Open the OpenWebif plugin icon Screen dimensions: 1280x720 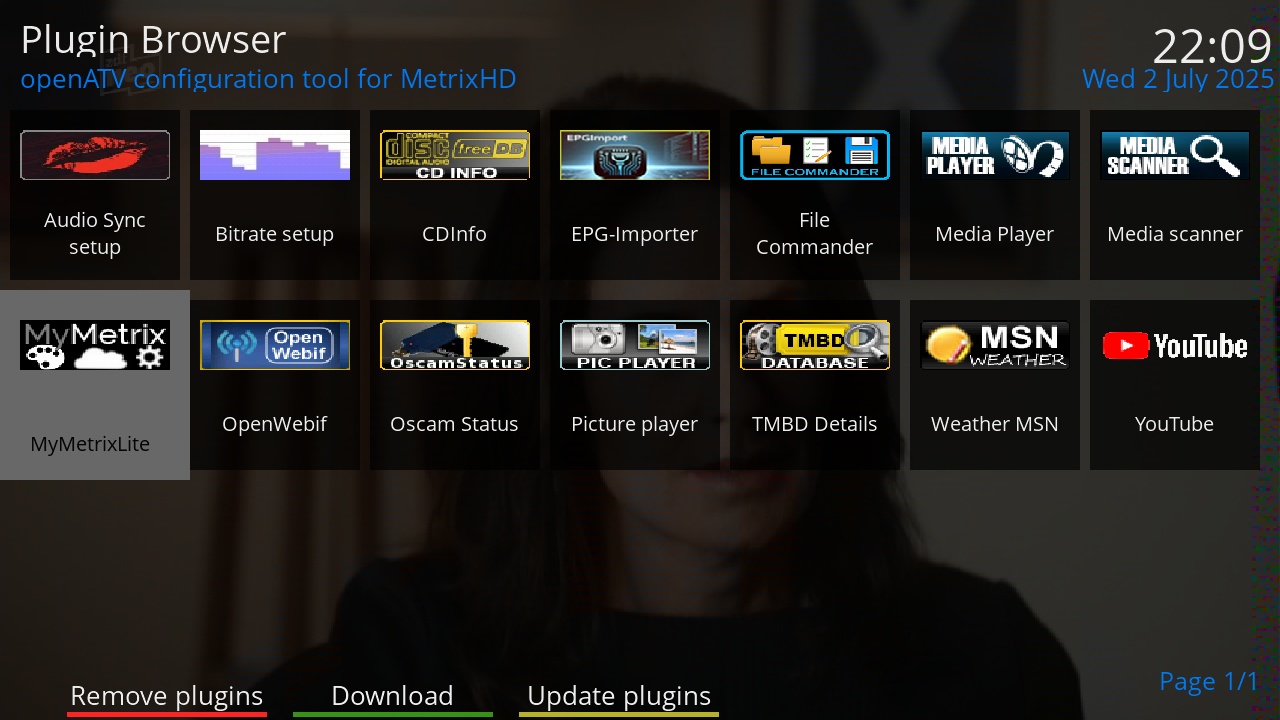pos(275,345)
